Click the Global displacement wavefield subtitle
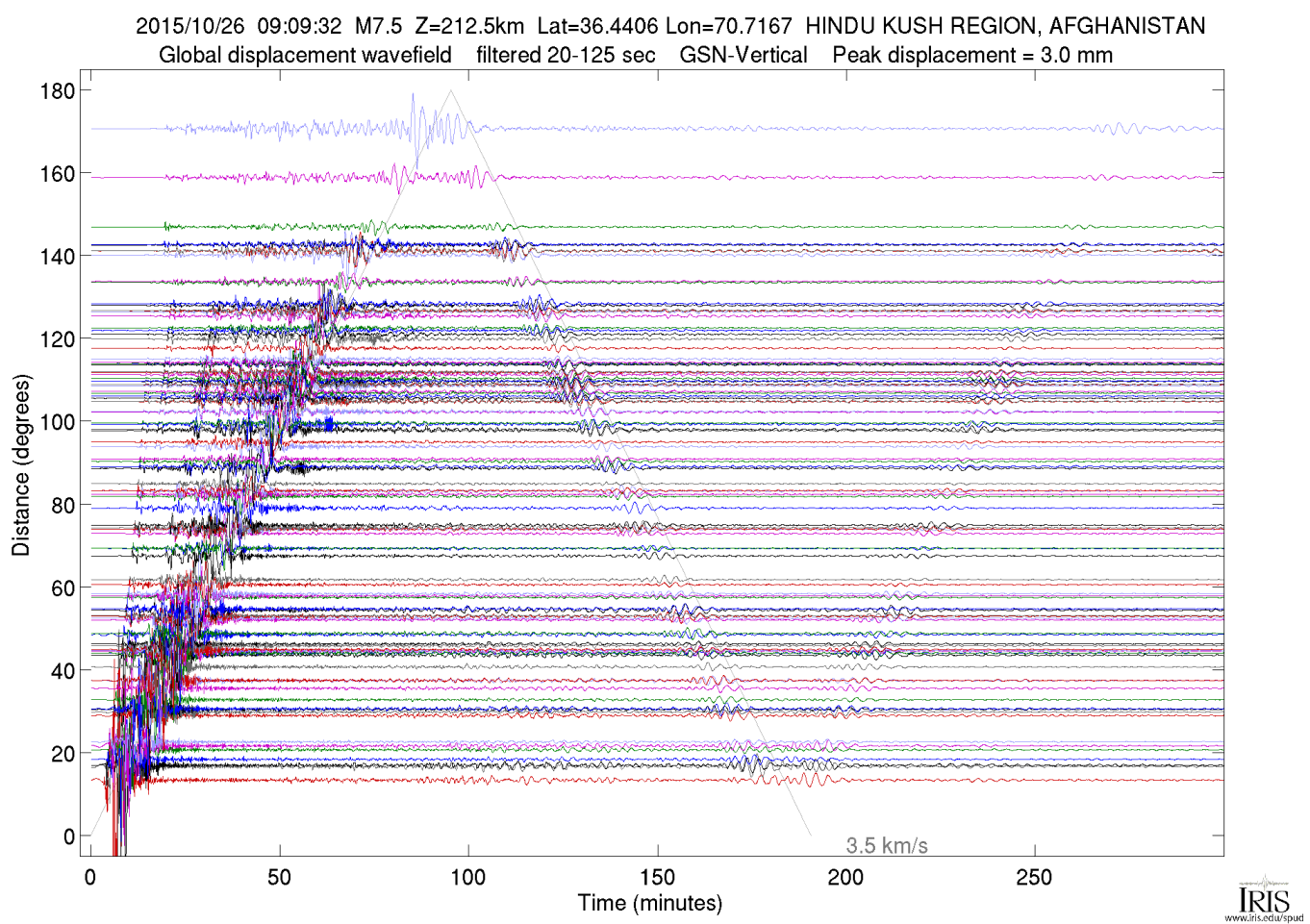This screenshot has width=1310, height=924. (x=305, y=55)
